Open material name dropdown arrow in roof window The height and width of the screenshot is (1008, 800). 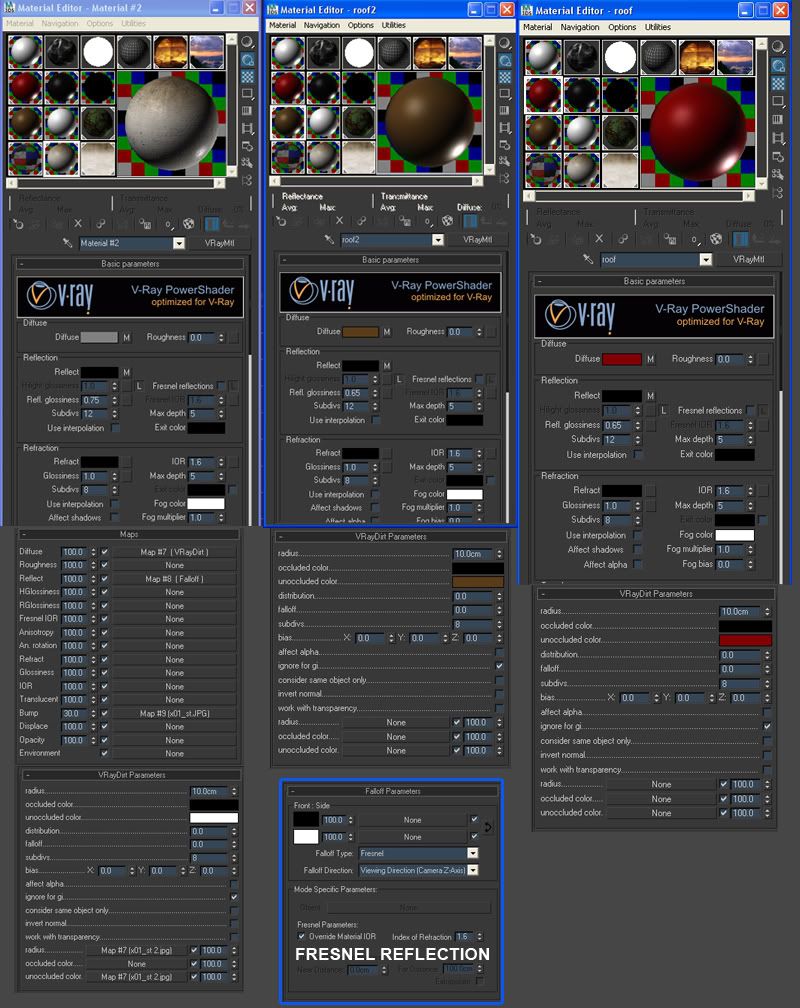[705, 259]
